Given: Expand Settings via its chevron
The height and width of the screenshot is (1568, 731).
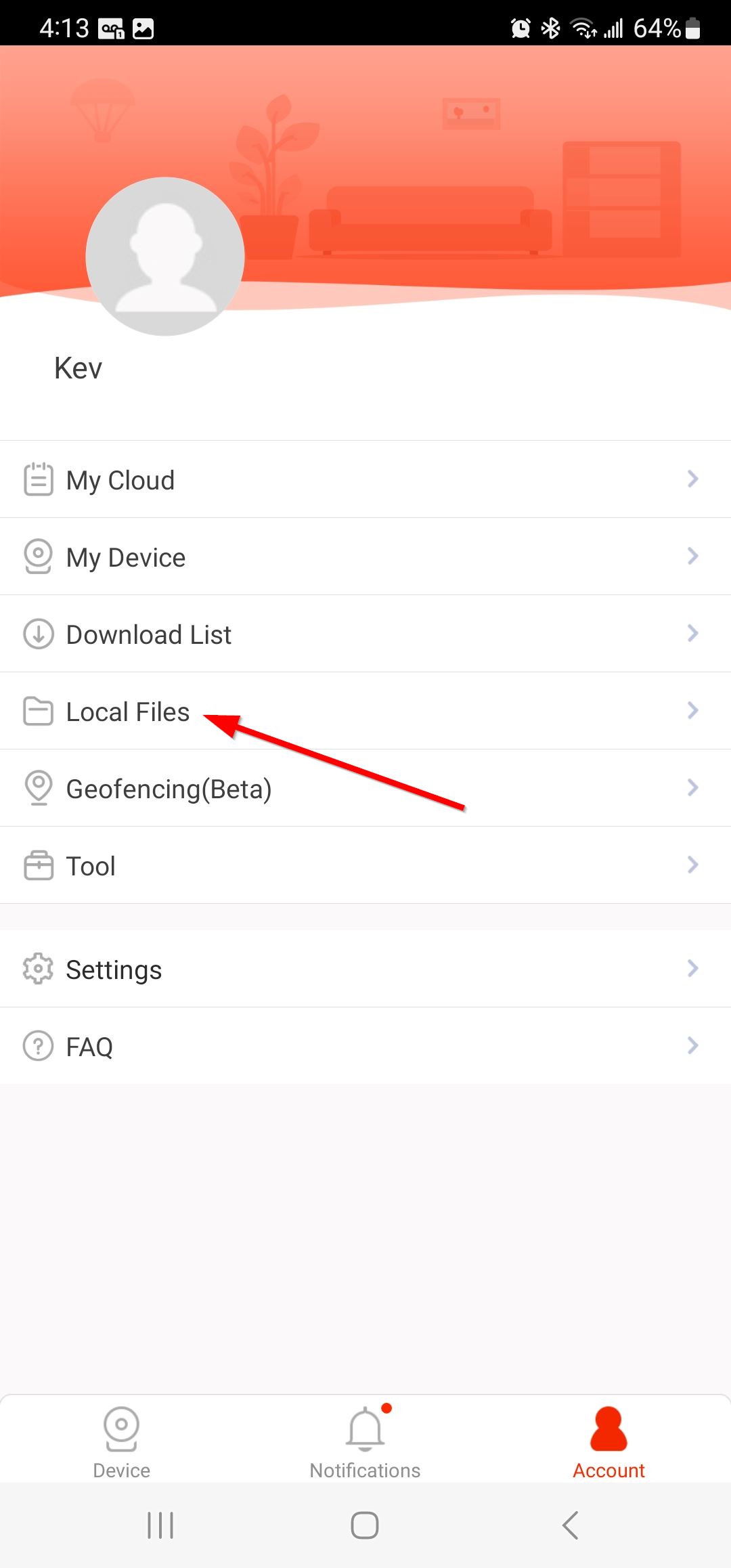Looking at the screenshot, I should (x=692, y=969).
